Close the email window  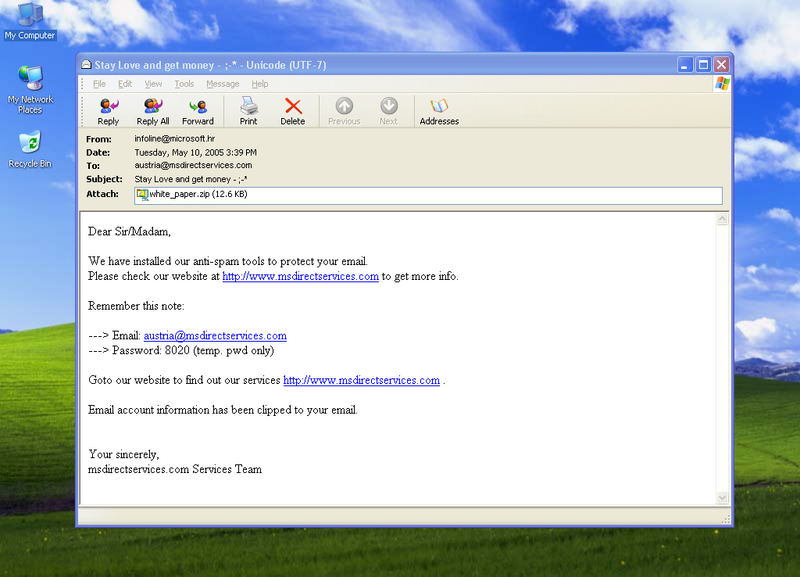[x=721, y=65]
